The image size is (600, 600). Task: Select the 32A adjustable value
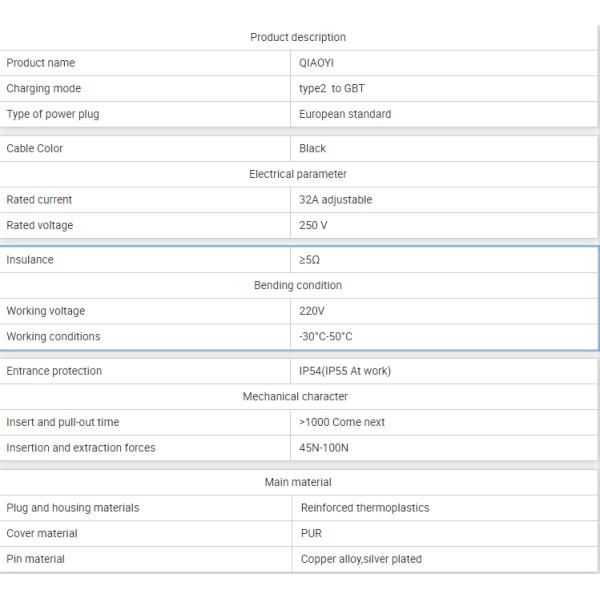(335, 200)
